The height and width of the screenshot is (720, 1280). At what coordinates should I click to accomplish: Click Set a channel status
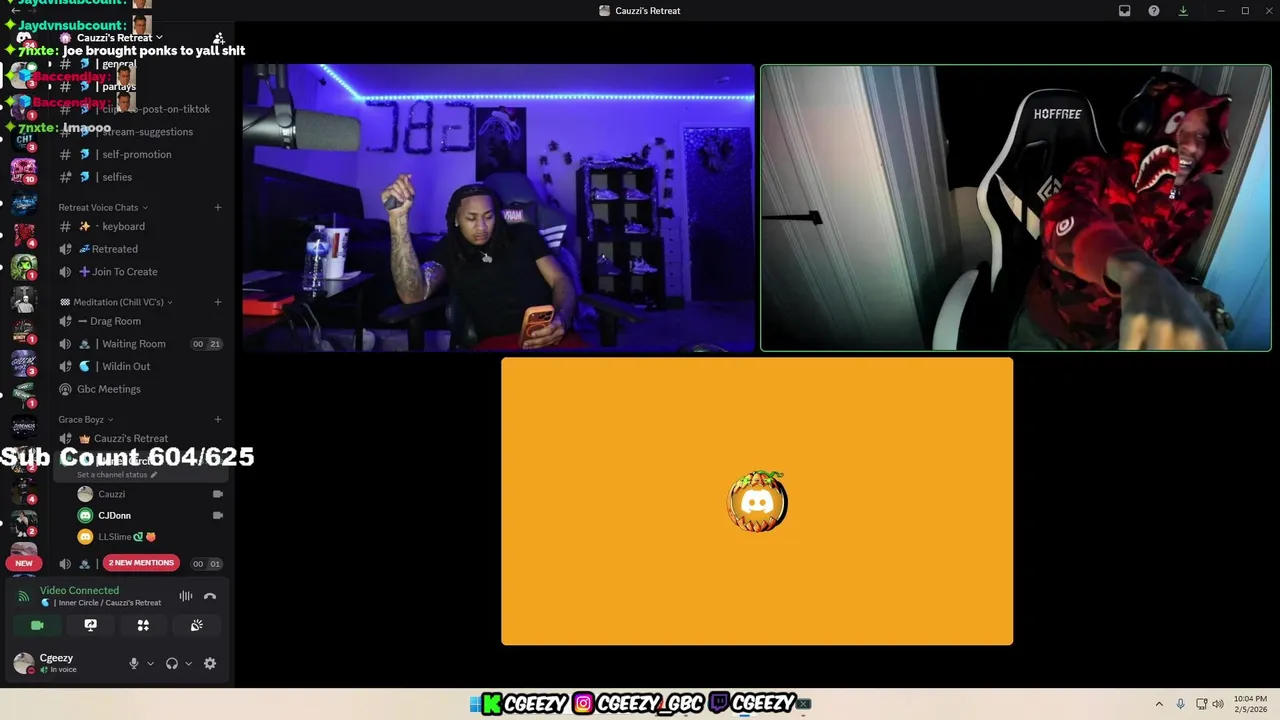(x=115, y=475)
